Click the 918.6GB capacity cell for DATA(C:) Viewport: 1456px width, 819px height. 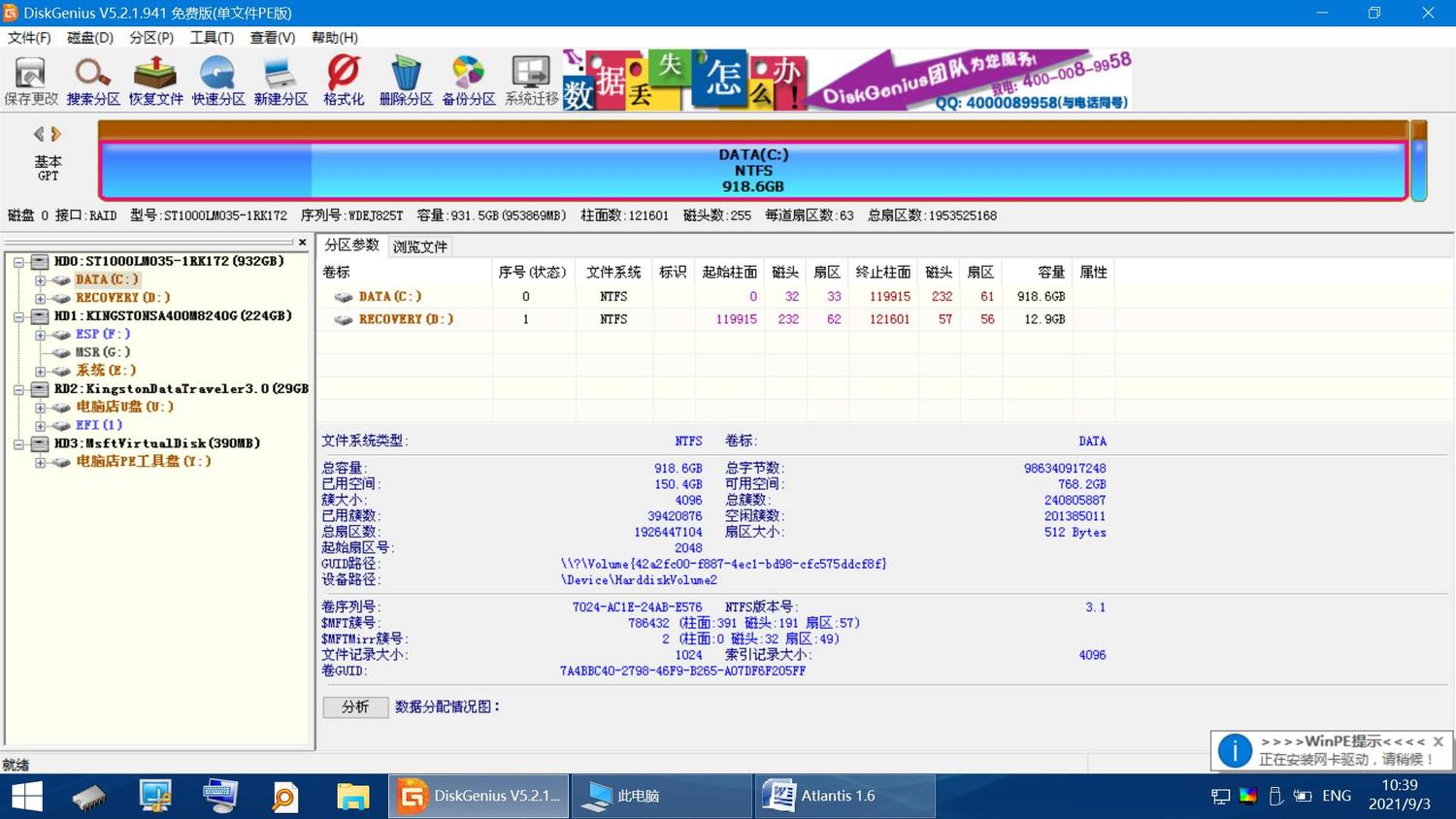[x=1041, y=297]
